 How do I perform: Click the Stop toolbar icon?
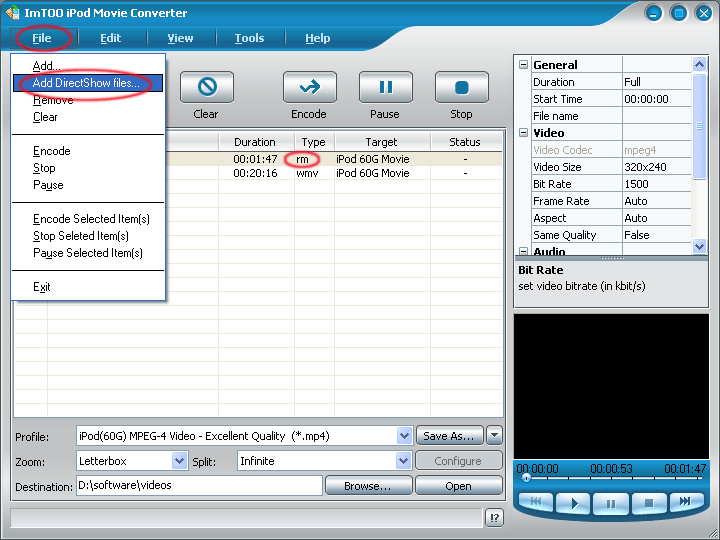point(461,87)
